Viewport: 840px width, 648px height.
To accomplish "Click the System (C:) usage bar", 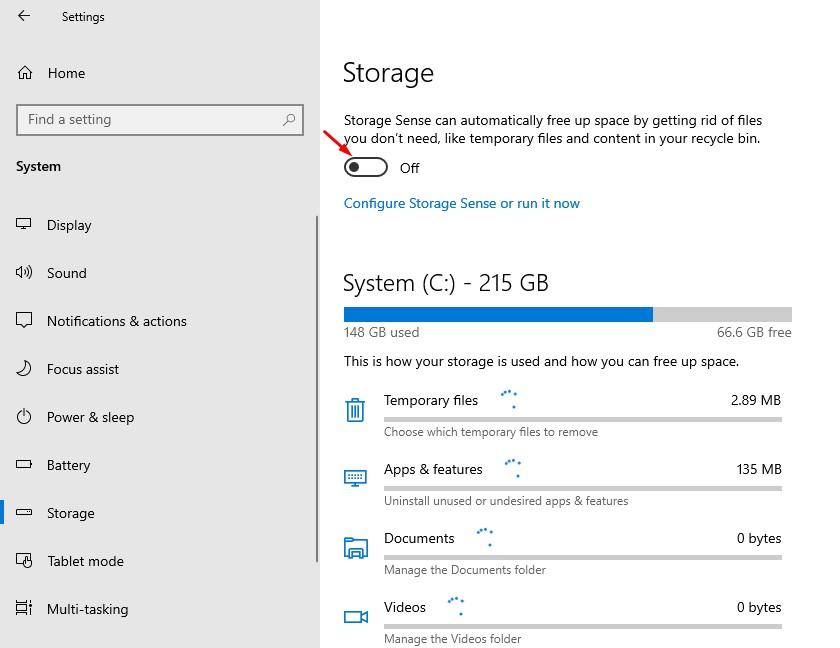I will (566, 313).
